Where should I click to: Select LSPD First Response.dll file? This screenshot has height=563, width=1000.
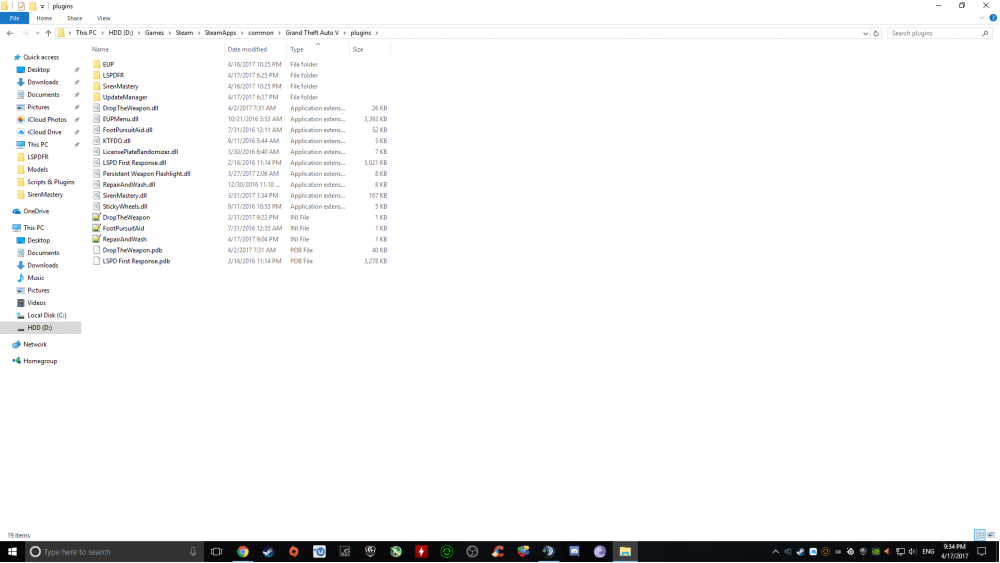tap(134, 163)
